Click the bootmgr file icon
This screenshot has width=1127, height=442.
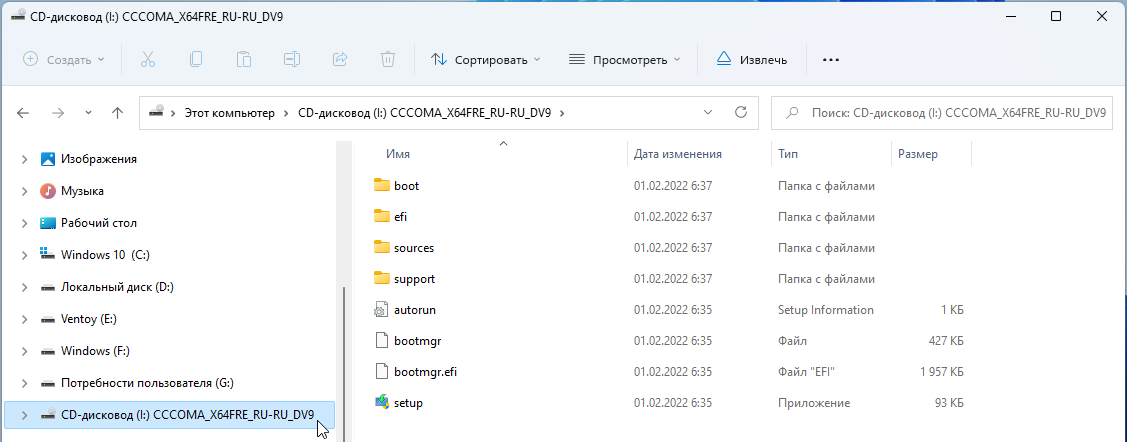[x=382, y=341]
